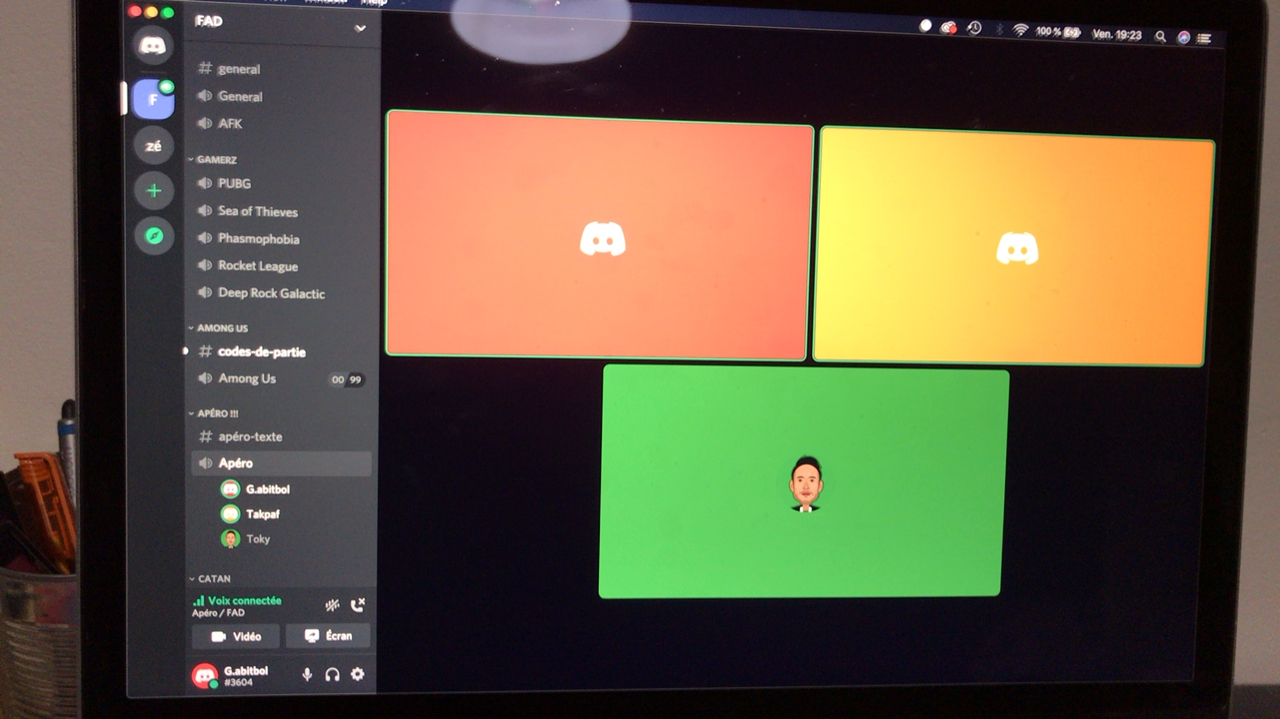Screen dimensions: 1280x719
Task: Click the Add a Server plus icon
Action: [x=154, y=191]
